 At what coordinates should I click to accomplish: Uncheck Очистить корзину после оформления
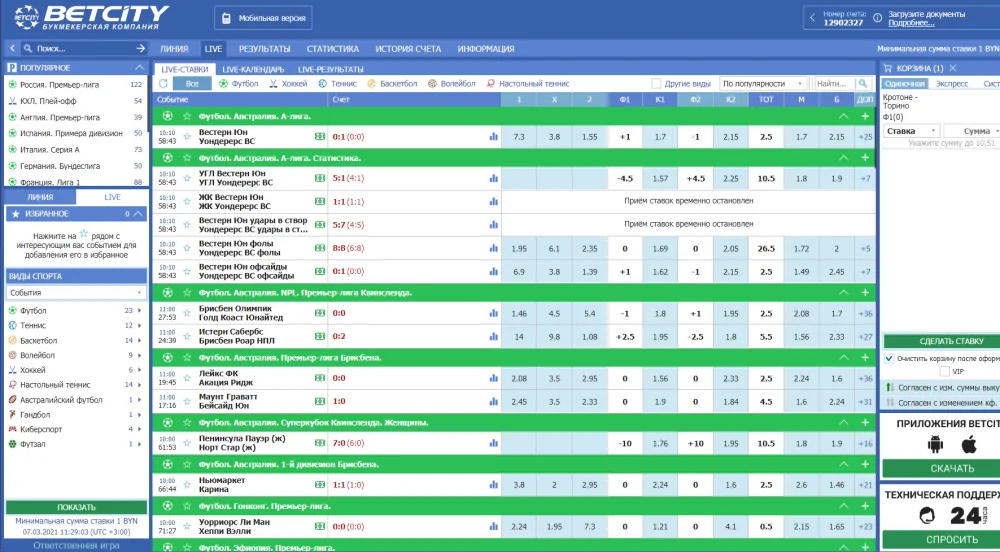coord(889,358)
